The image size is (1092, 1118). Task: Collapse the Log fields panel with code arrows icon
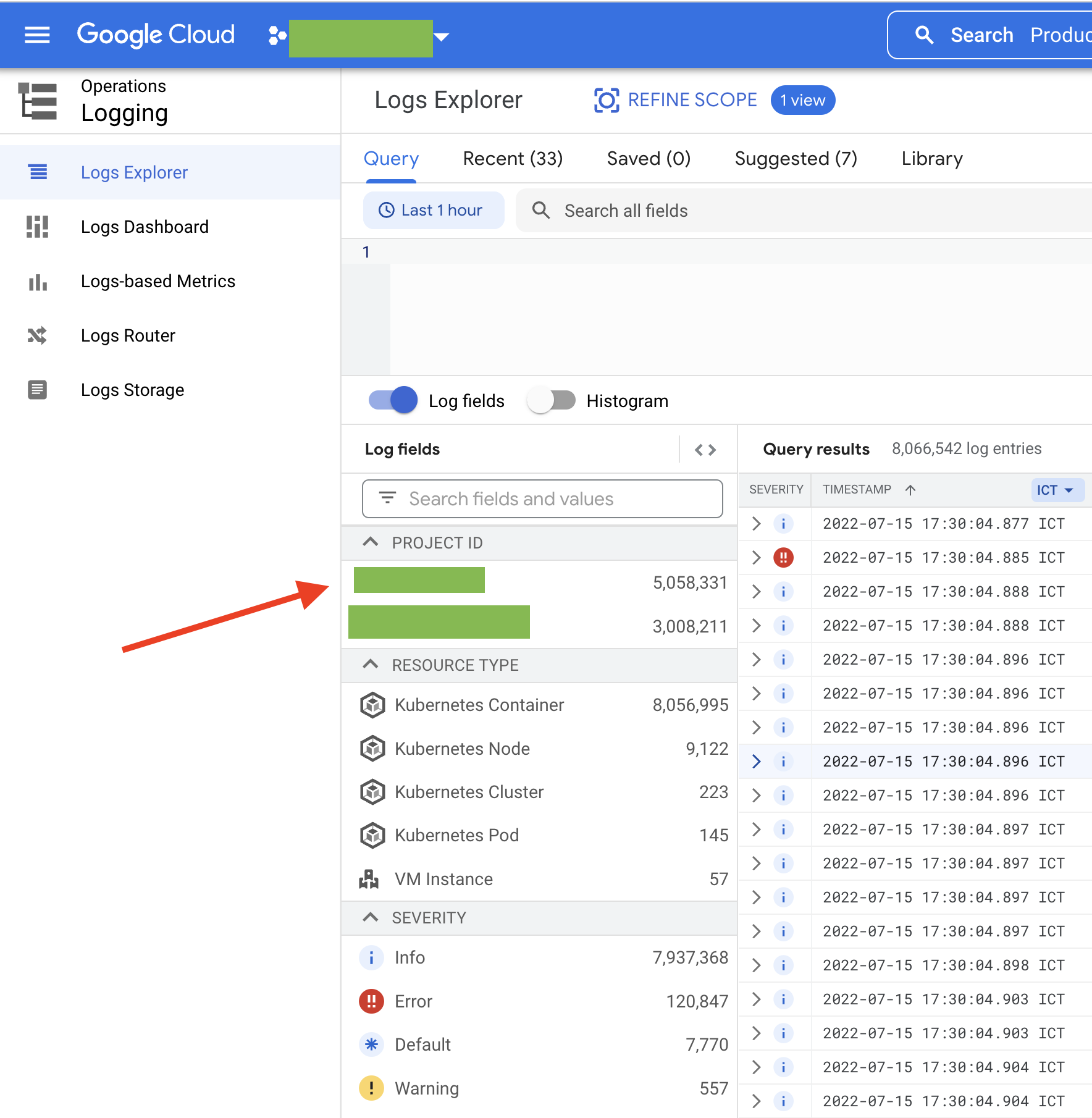pos(705,450)
